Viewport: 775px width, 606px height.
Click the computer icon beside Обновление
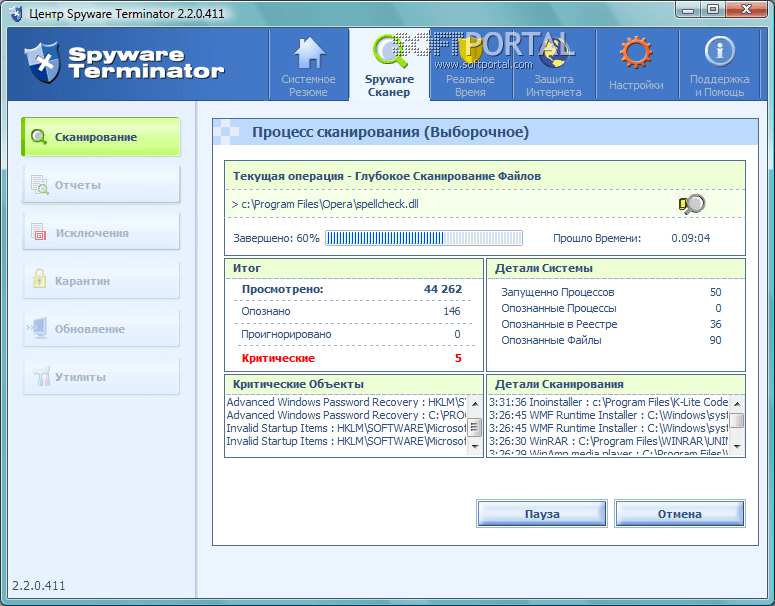click(38, 328)
